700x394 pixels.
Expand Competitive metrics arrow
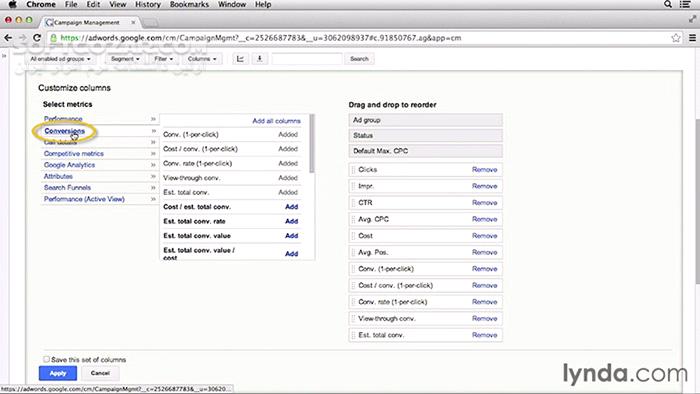coord(153,153)
